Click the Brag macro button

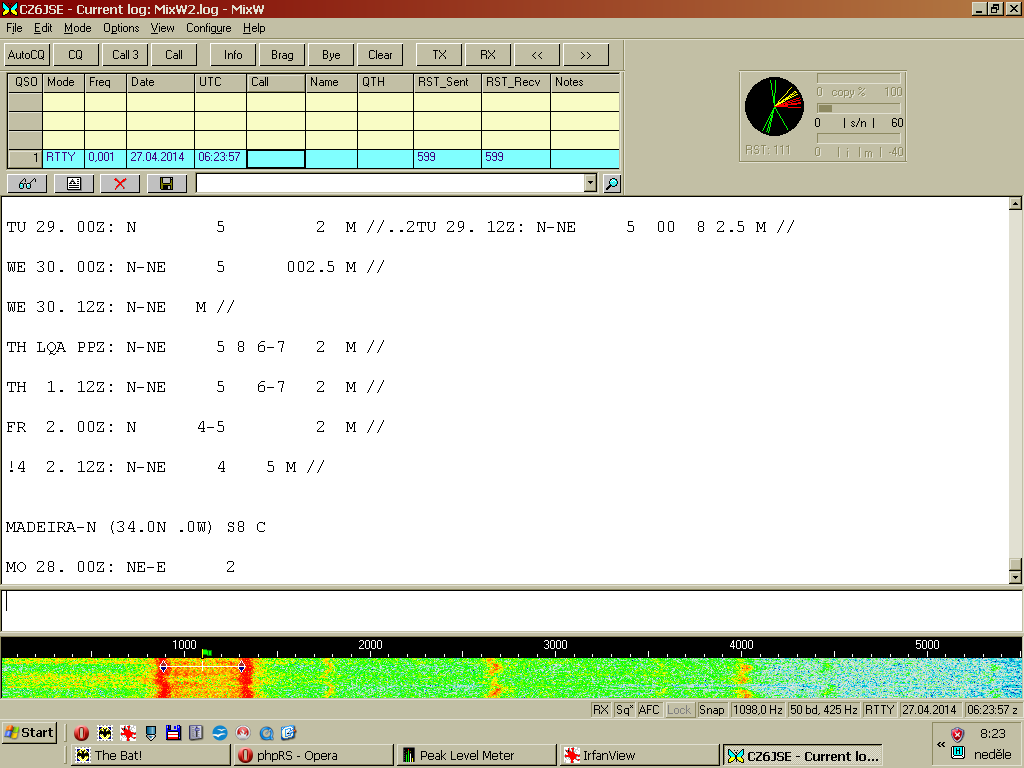pyautogui.click(x=282, y=55)
